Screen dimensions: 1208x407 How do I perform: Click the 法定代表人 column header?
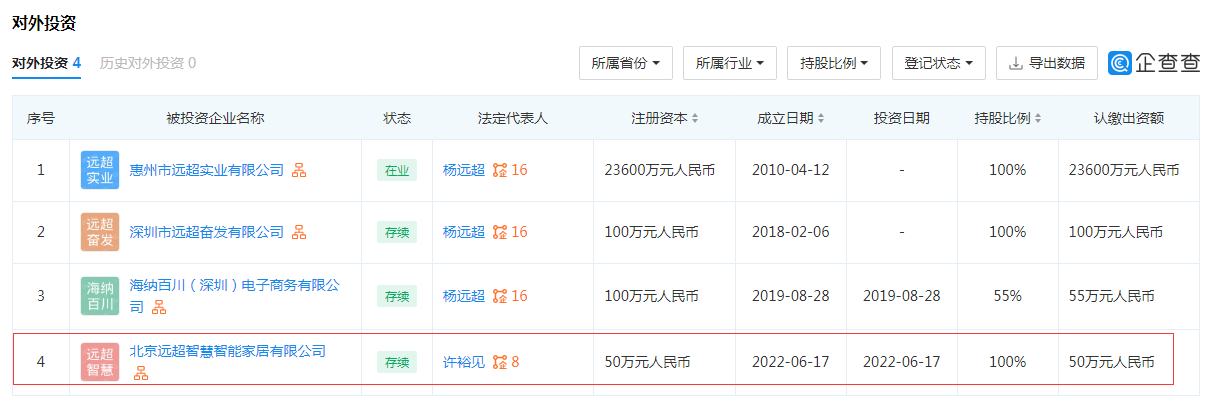point(513,118)
